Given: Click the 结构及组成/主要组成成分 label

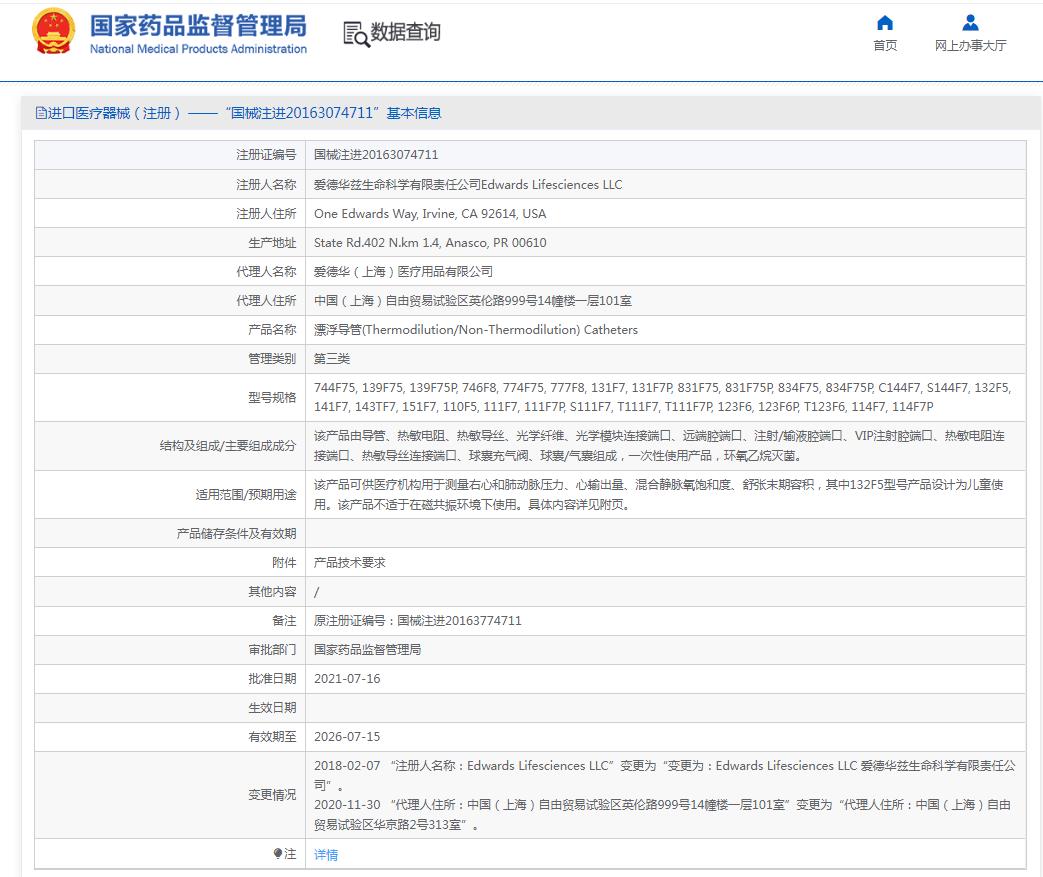Looking at the screenshot, I should 227,446.
